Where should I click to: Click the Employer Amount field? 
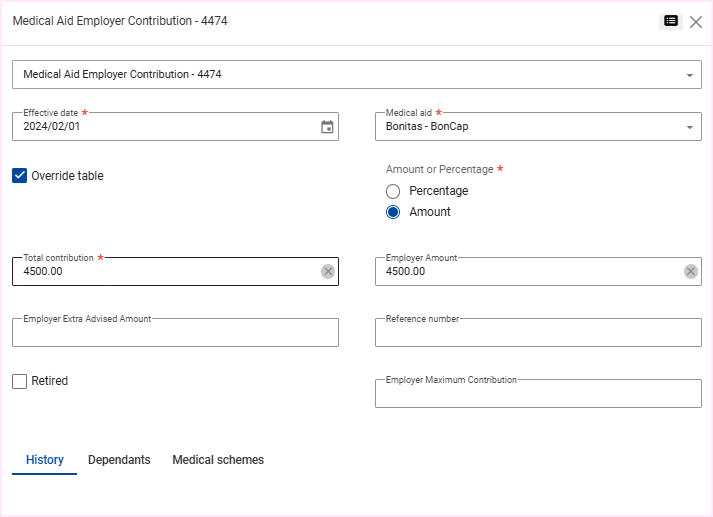pyautogui.click(x=525, y=271)
